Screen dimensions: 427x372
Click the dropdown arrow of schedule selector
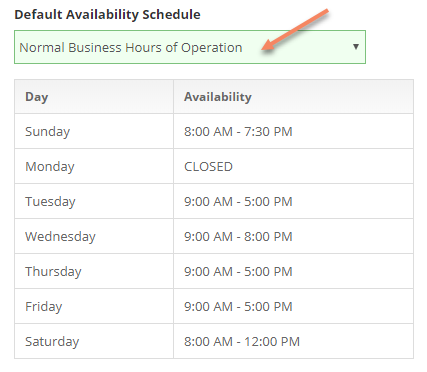tap(356, 47)
